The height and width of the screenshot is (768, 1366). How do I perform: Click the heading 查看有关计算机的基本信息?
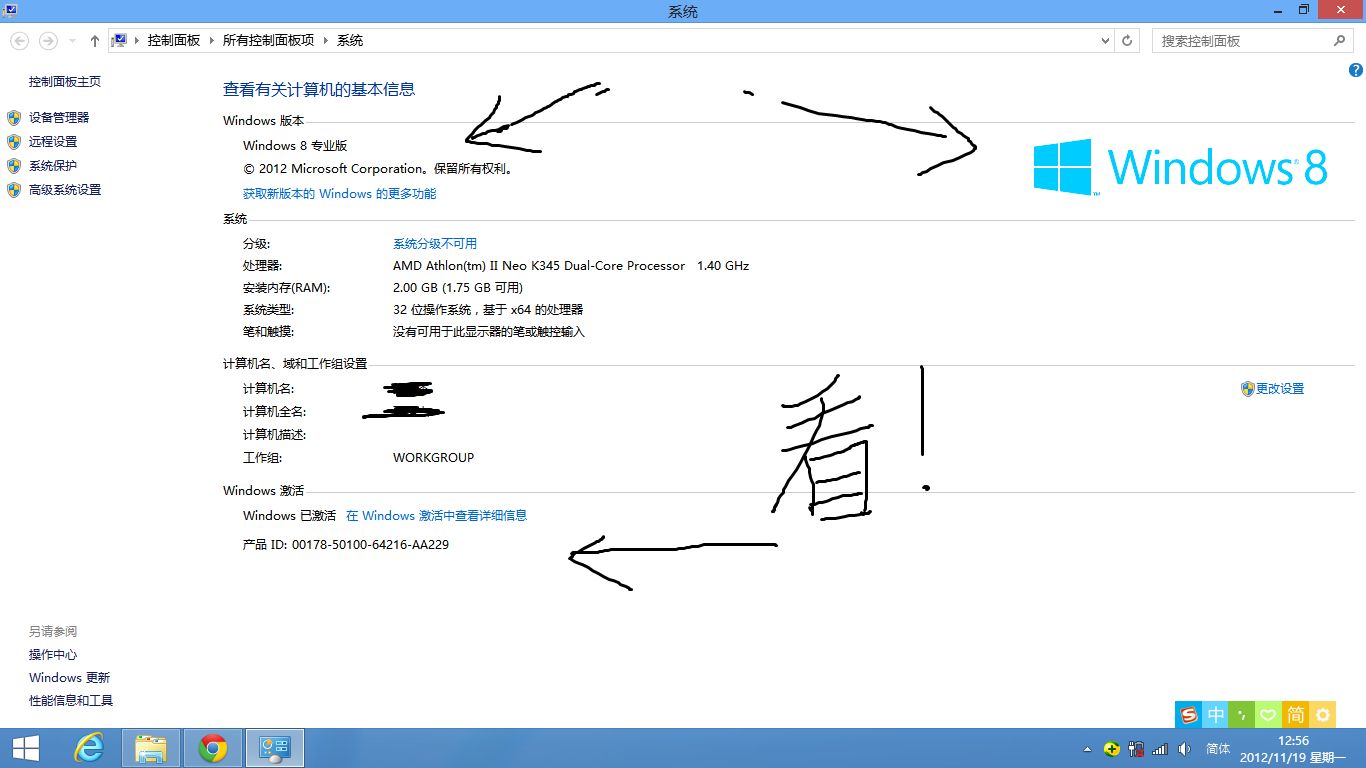tap(319, 89)
